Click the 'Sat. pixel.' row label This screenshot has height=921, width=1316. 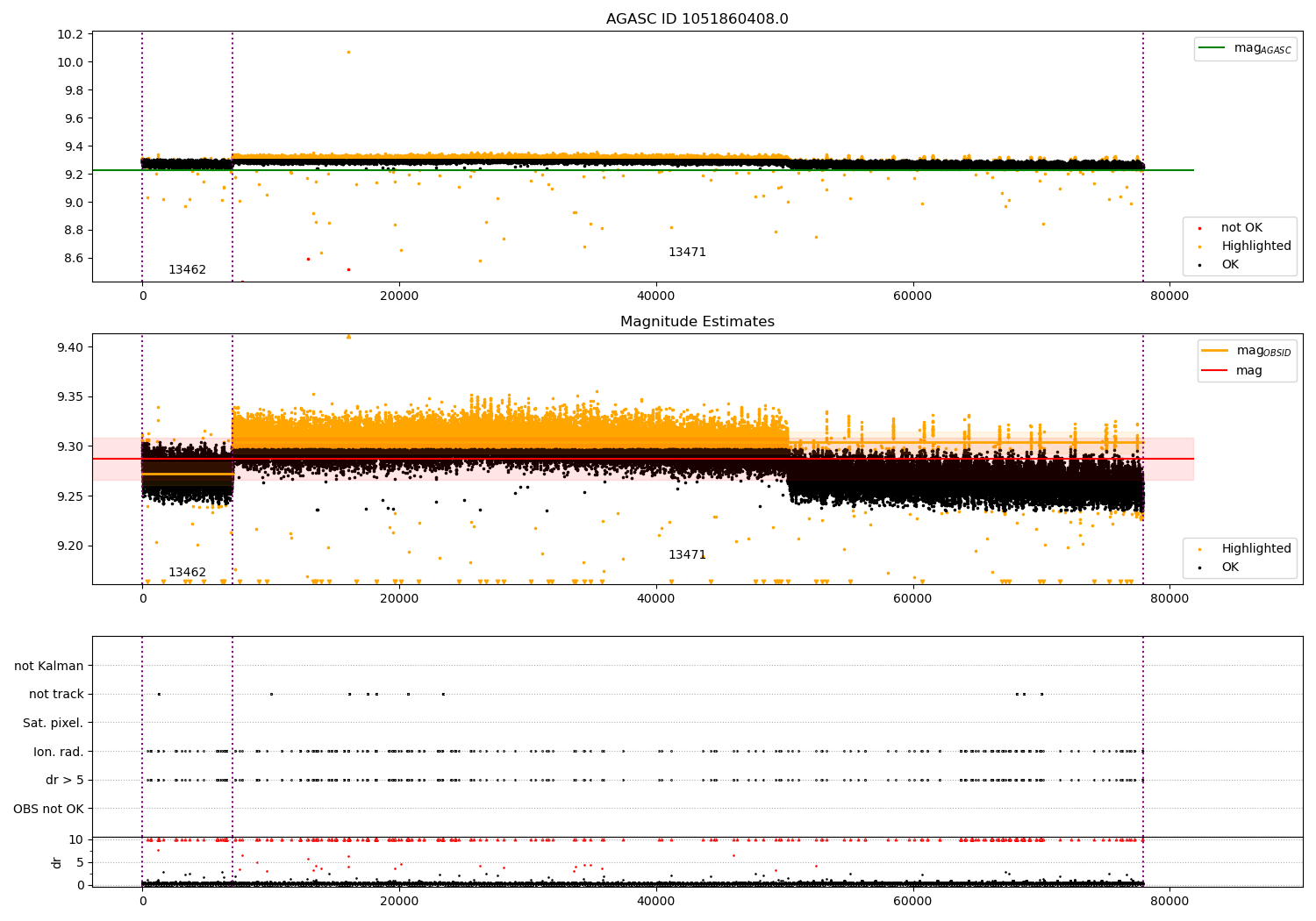(x=54, y=724)
